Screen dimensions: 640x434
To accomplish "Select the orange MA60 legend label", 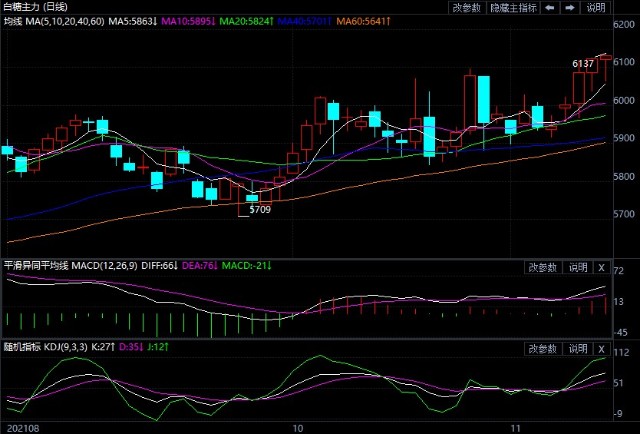I will coord(361,21).
